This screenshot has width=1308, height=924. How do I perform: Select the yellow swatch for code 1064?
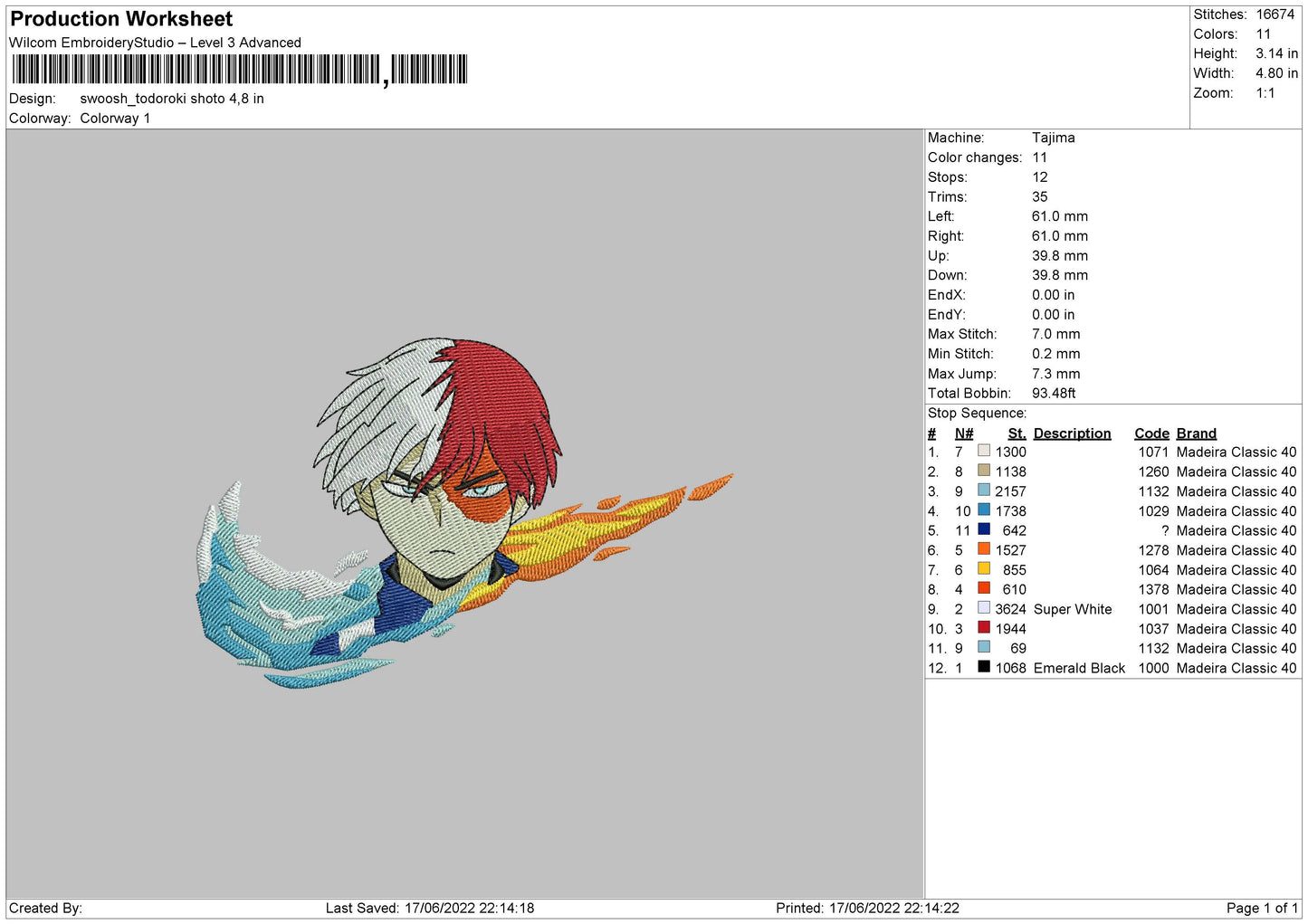tap(984, 569)
